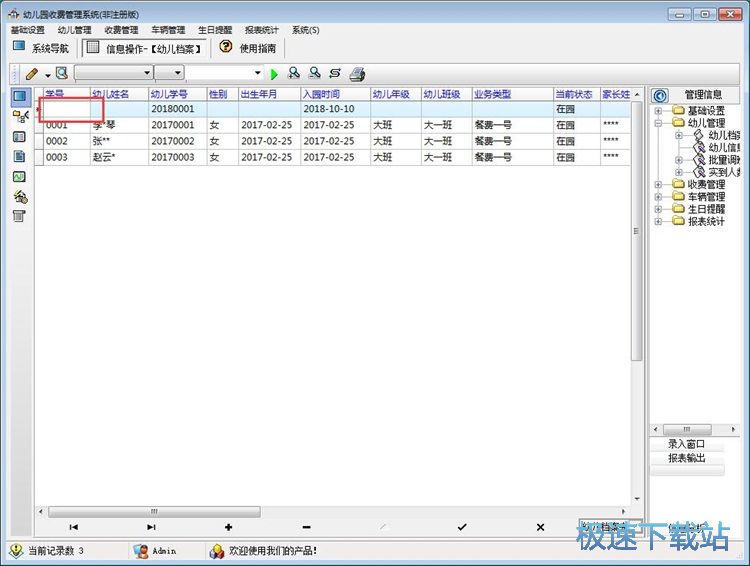Expand the 收费管理 tree node

tap(659, 185)
